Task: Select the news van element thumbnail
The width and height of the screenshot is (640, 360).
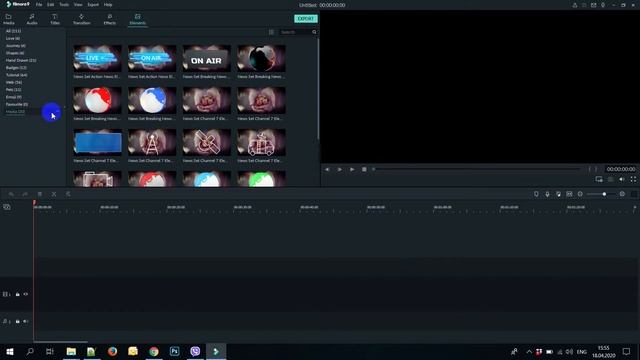Action: [261, 142]
